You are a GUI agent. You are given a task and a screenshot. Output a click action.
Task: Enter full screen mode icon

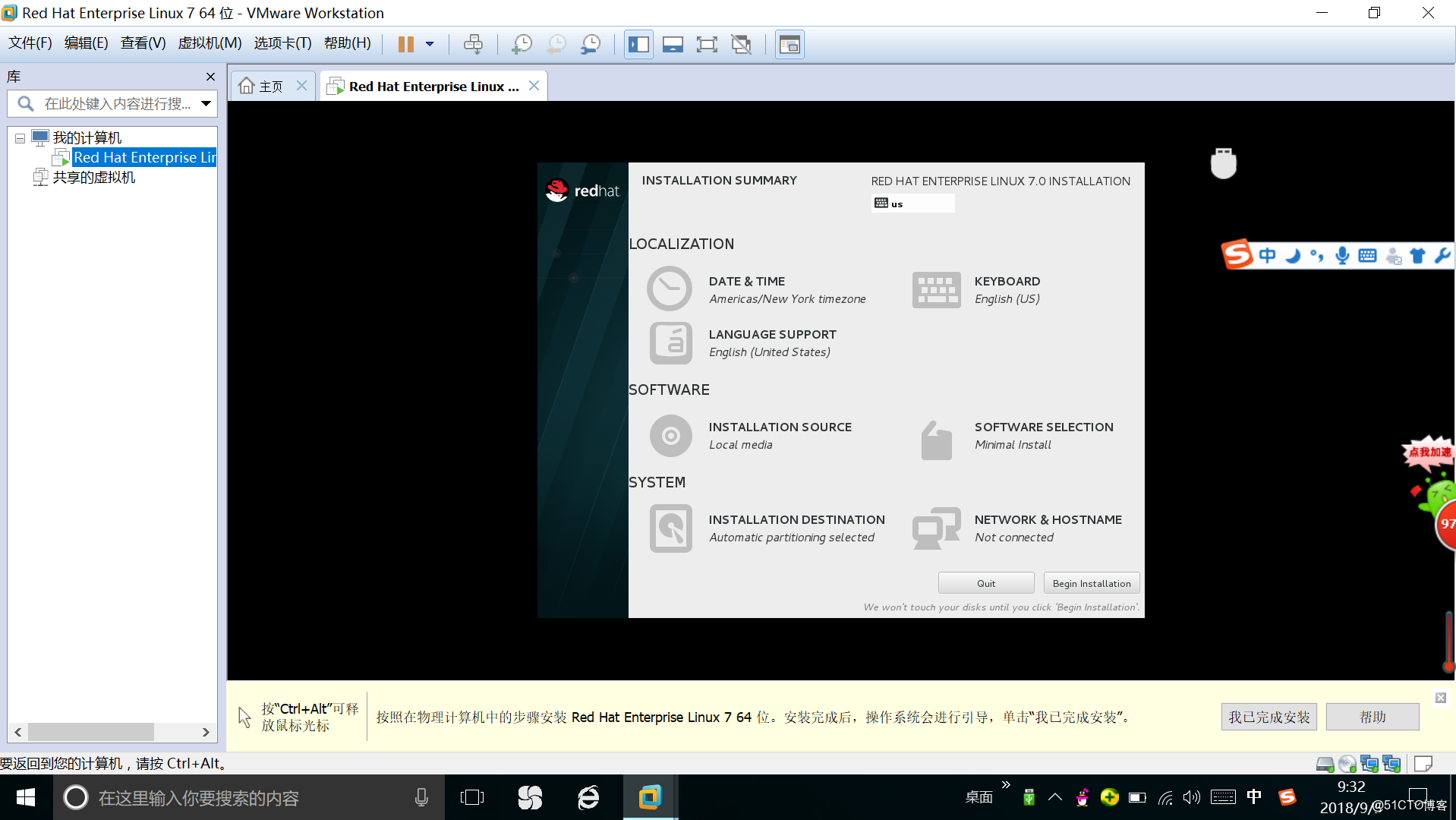pos(707,44)
